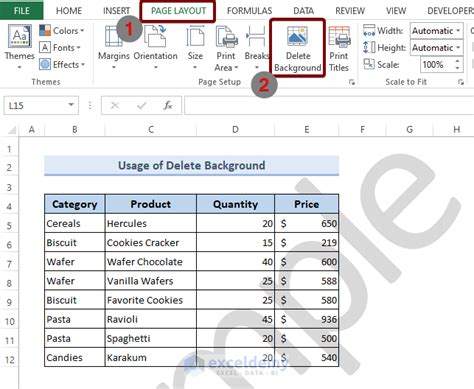
Task: Open the Orientation menu
Action: coord(155,48)
